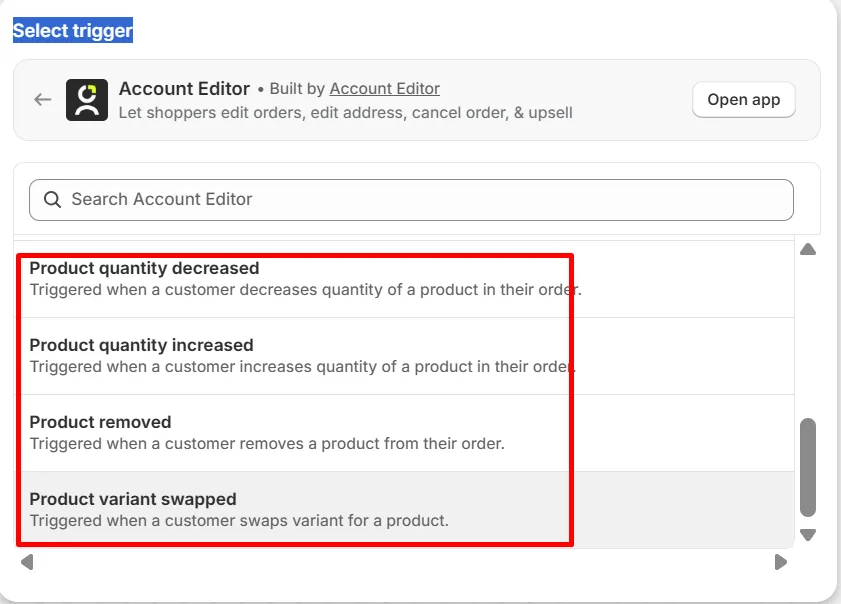Click the Select trigger heading

pos(73,31)
